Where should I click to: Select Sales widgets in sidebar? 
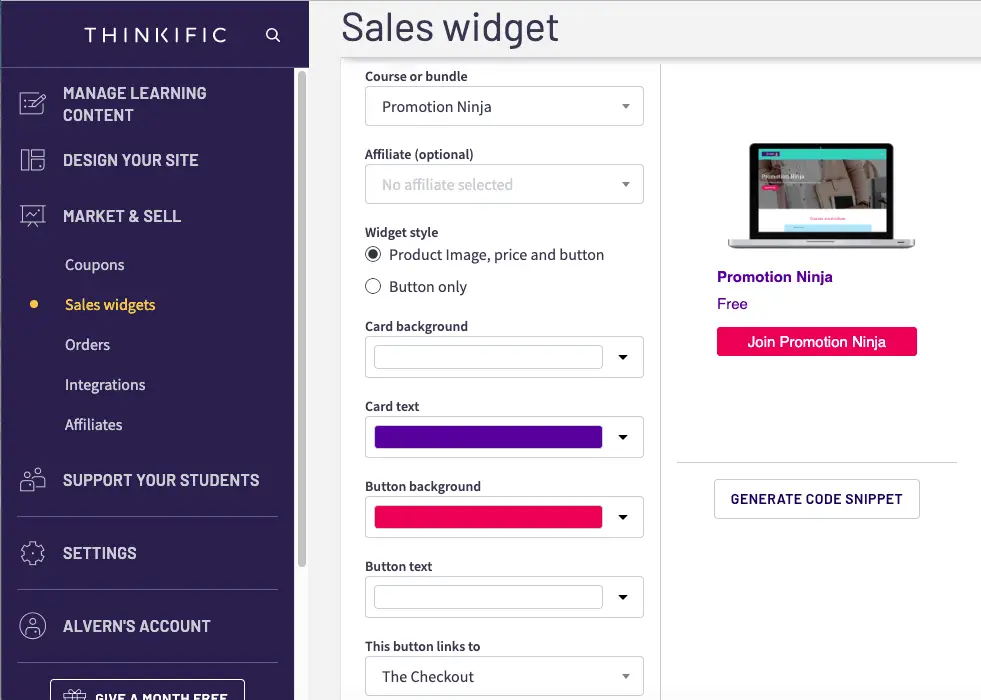(x=110, y=305)
